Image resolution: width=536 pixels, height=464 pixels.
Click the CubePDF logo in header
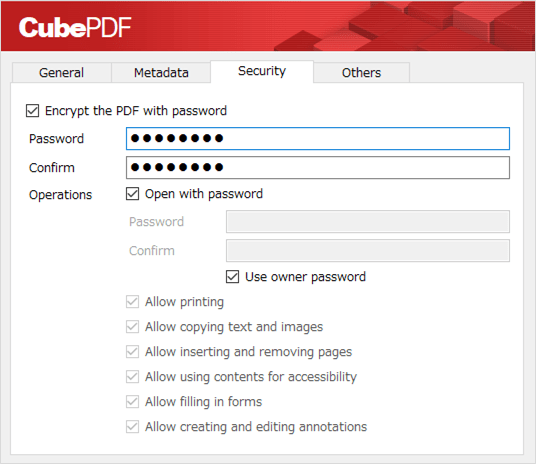pos(75,27)
